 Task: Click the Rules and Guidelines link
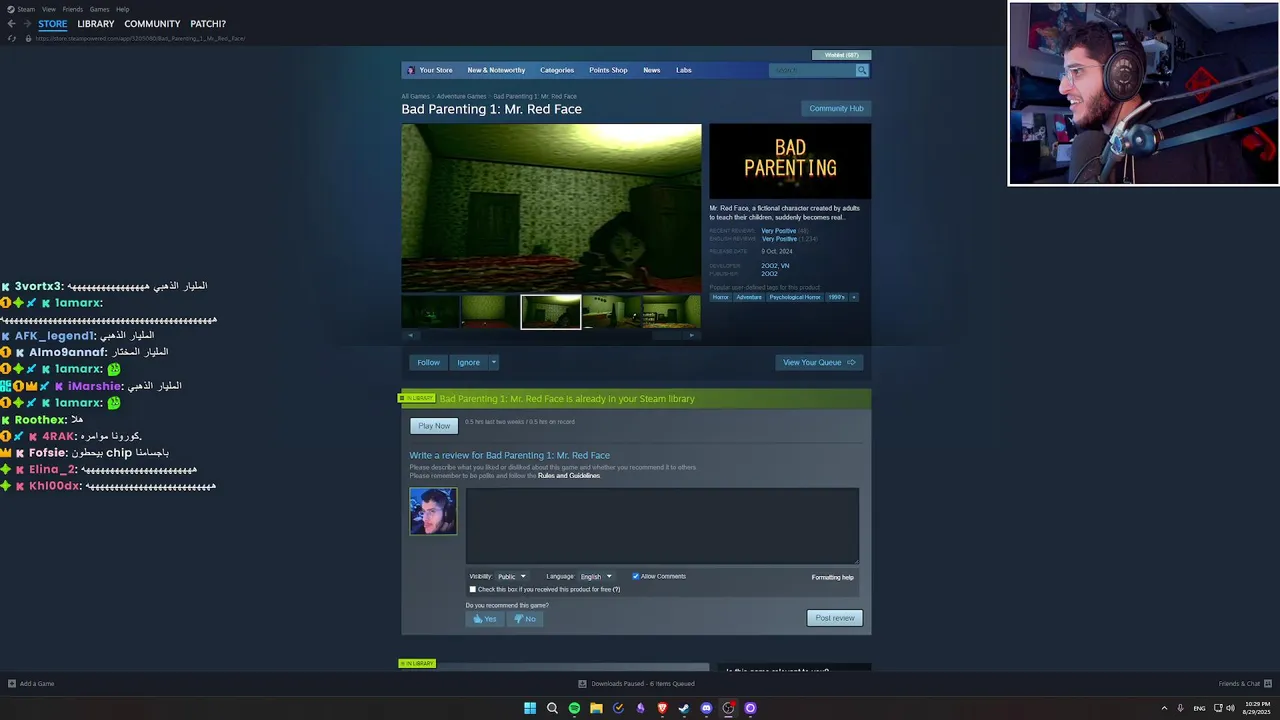[x=569, y=476]
